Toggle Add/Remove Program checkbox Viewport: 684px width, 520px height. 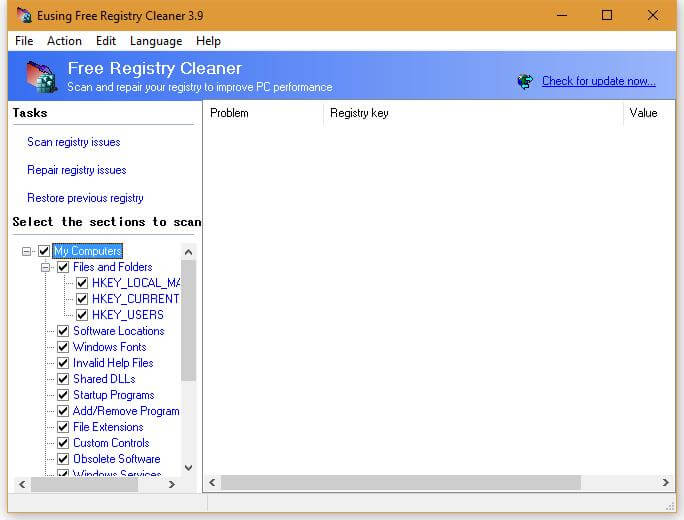(x=63, y=411)
